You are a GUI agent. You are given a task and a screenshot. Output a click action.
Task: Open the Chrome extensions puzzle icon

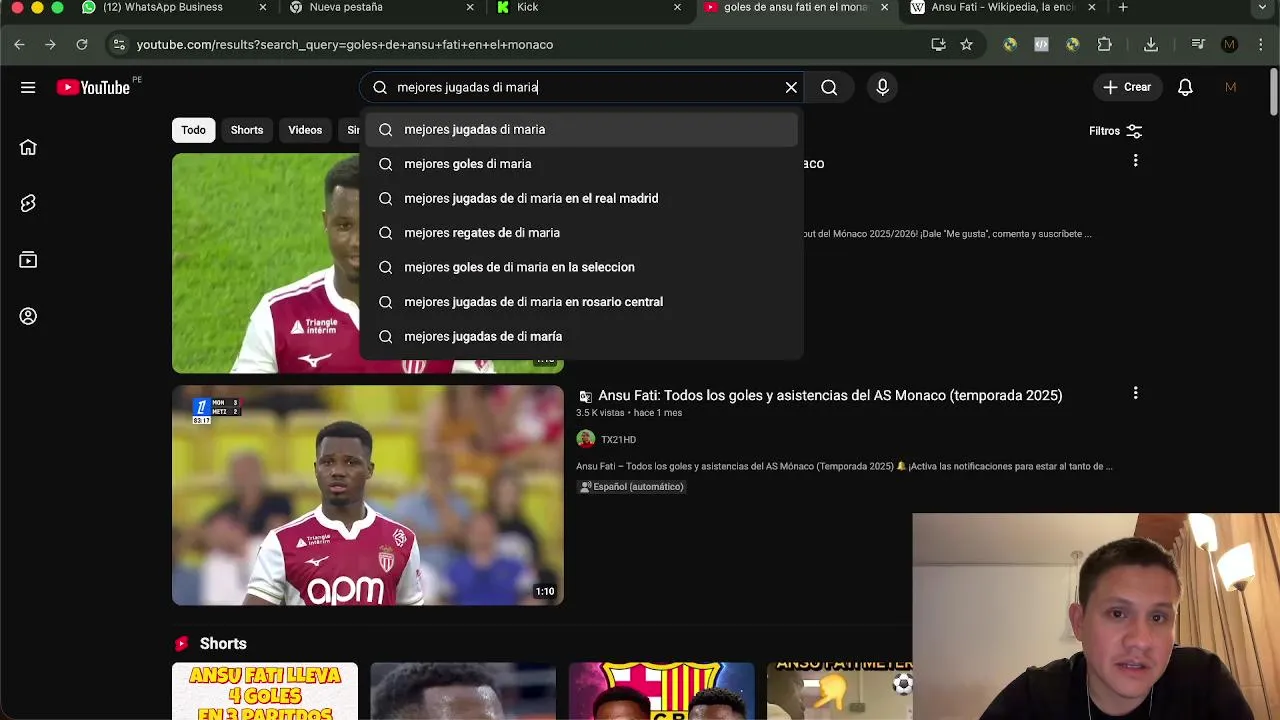click(x=1104, y=44)
